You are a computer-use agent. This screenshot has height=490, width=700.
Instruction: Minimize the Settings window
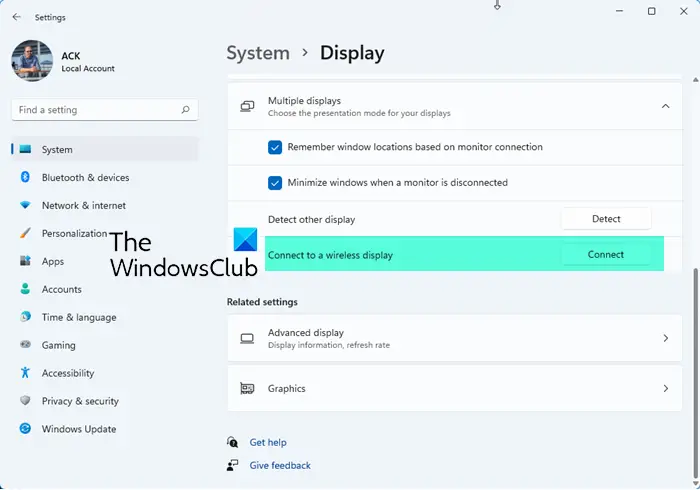coord(619,11)
